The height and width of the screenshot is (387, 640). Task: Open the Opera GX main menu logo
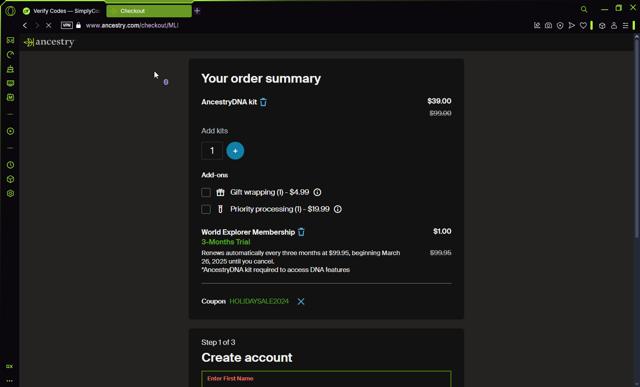click(10, 11)
